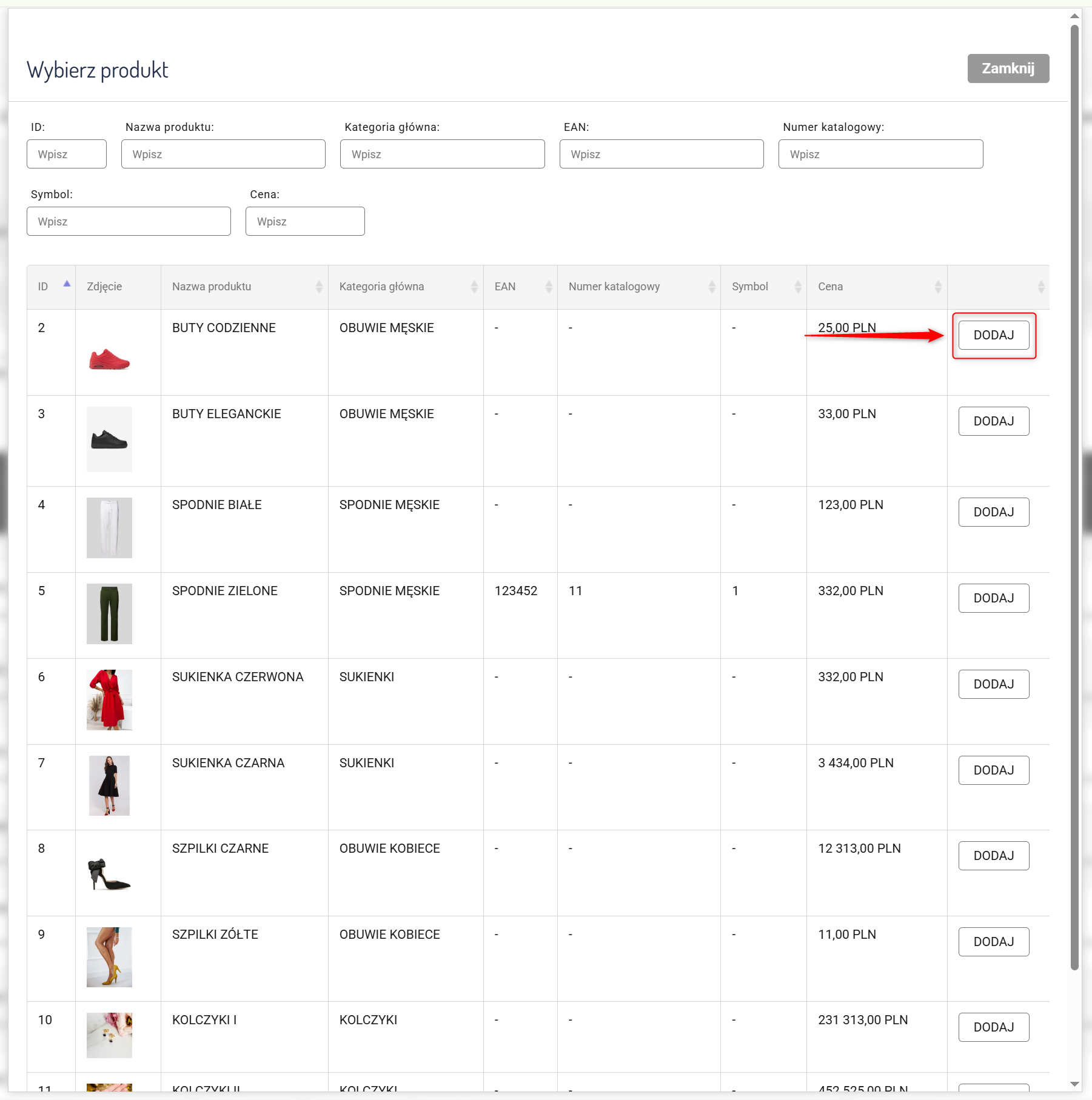Click the red sneaker product thumbnail
1092x1100 pixels.
pos(110,359)
